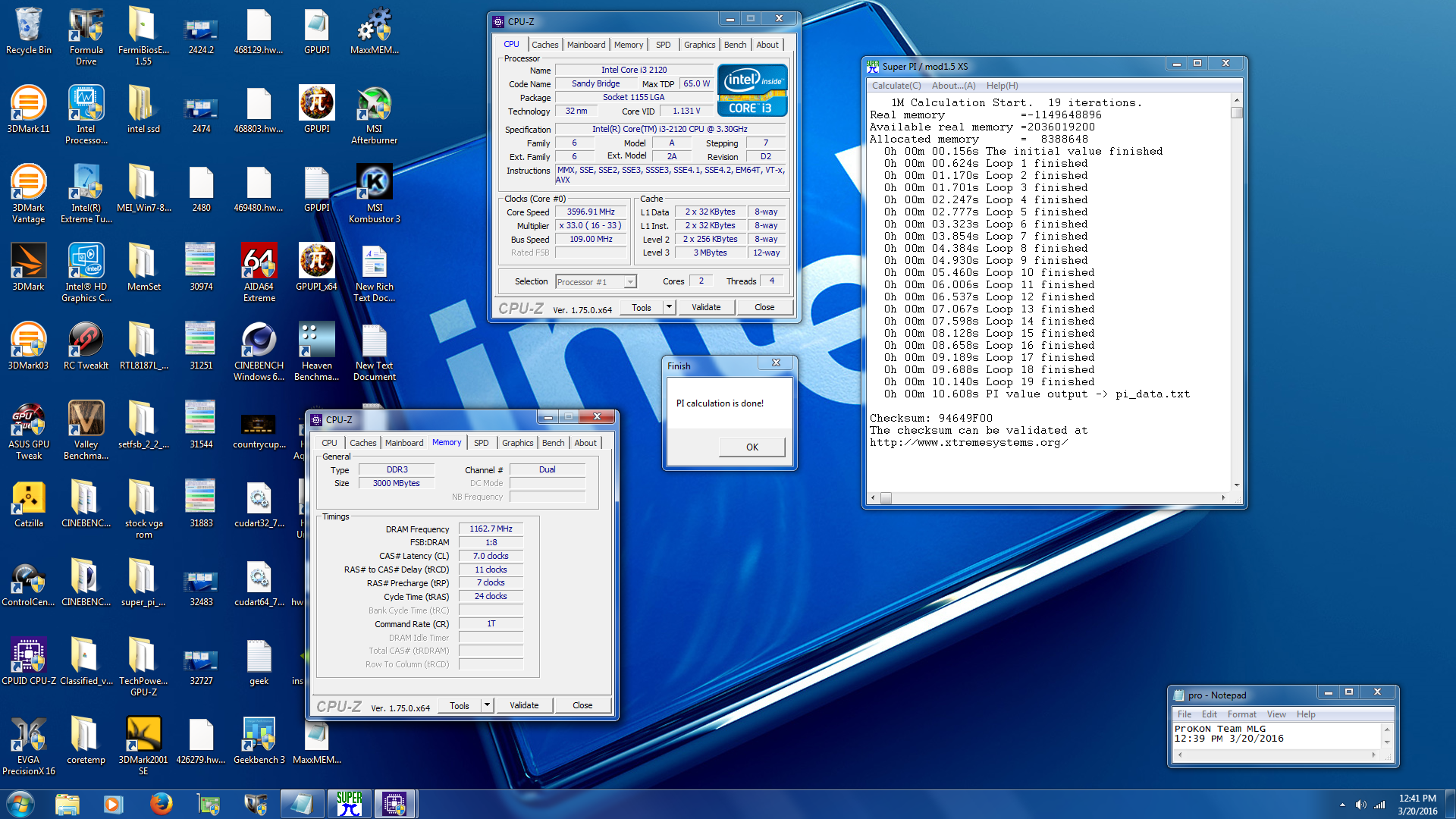This screenshot has height=819, width=1456.
Task: Open Help menu in Super PI
Action: point(1002,86)
